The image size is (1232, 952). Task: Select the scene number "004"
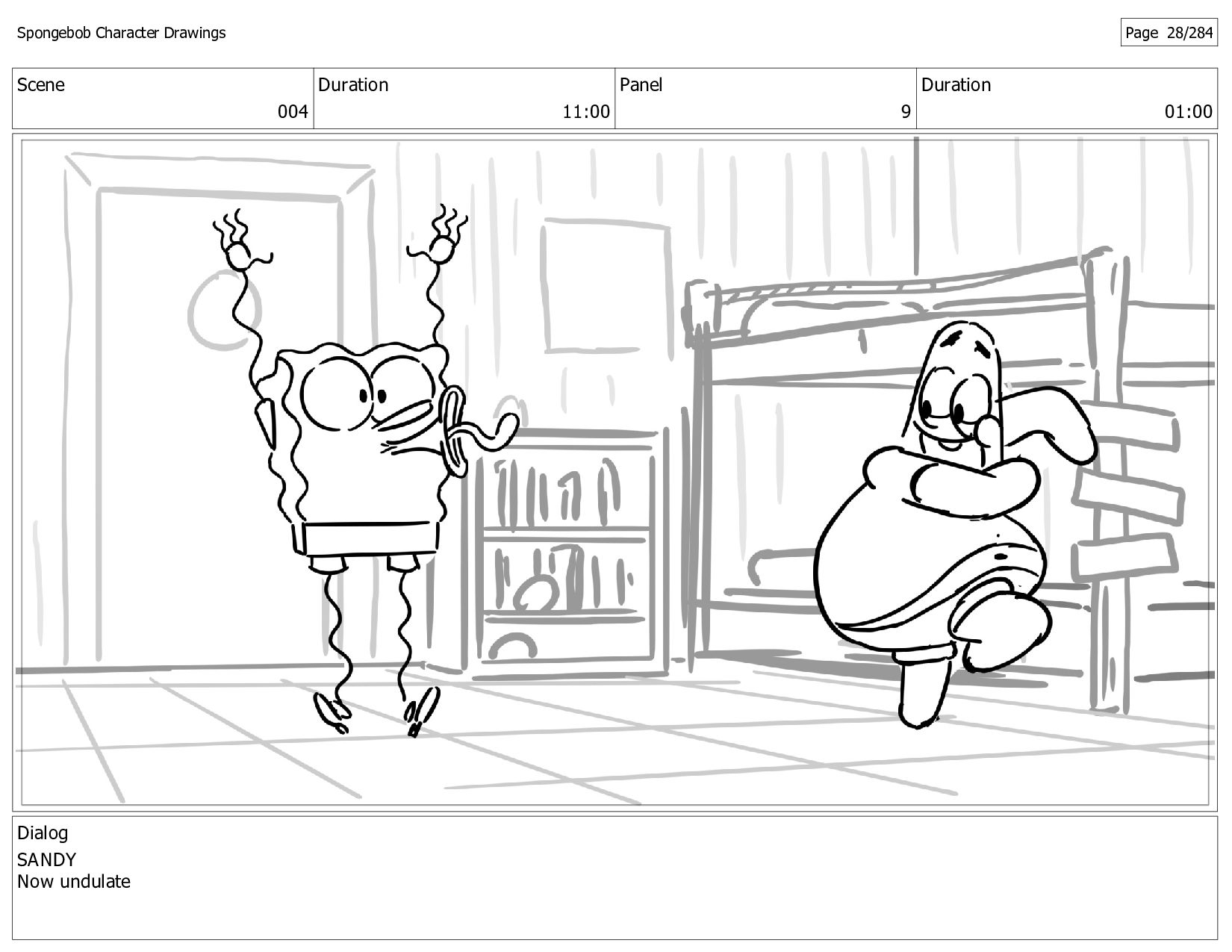293,112
